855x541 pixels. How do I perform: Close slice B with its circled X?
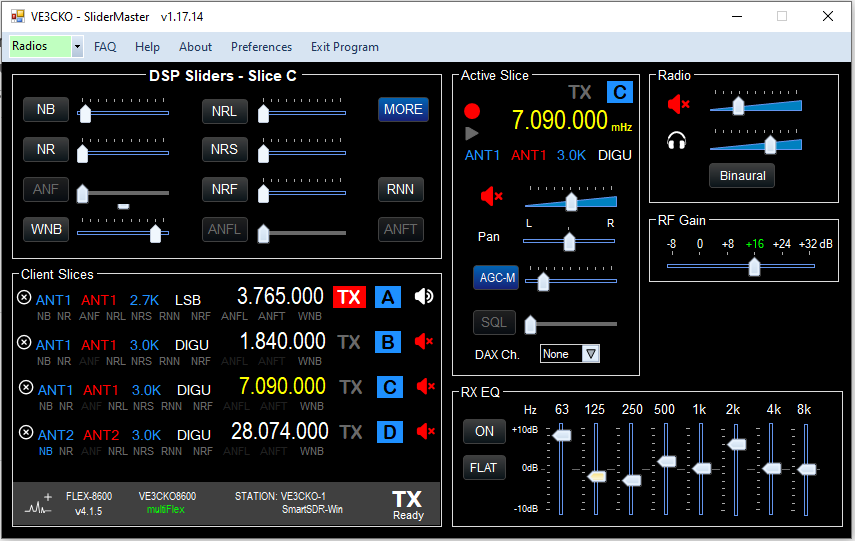pyautogui.click(x=24, y=342)
